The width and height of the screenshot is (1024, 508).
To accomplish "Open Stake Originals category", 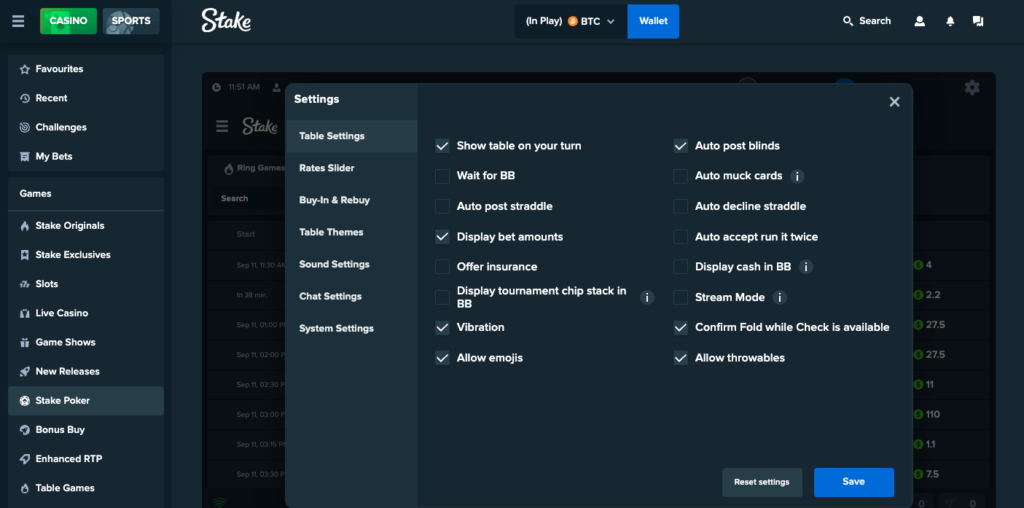I will pyautogui.click(x=86, y=226).
